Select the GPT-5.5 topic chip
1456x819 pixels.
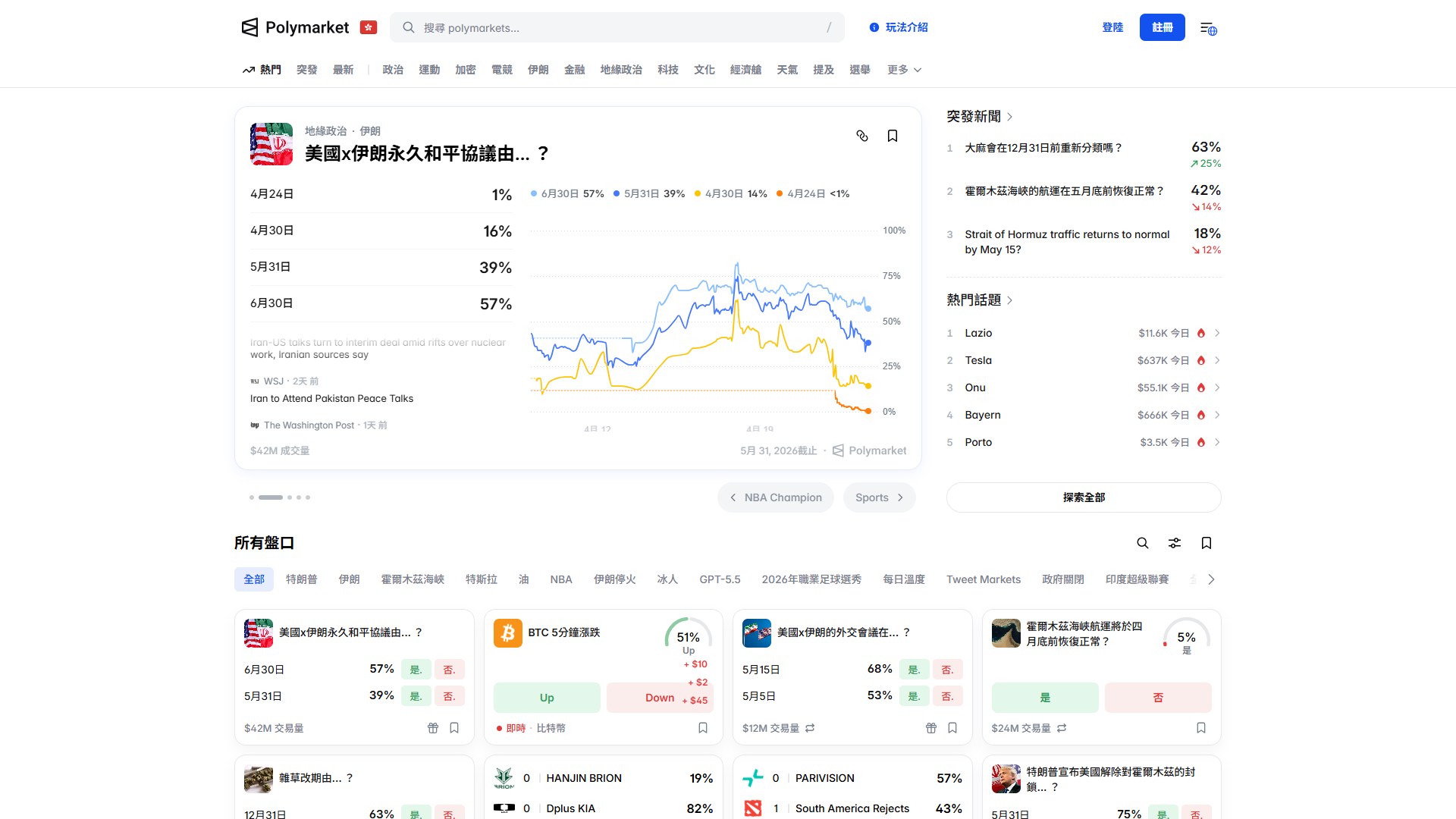pyautogui.click(x=720, y=579)
